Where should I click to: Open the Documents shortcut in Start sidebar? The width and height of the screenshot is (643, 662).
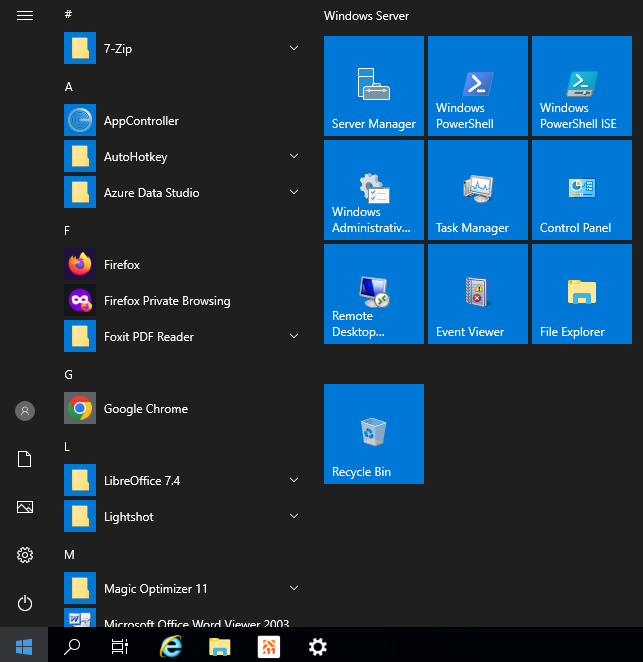click(25, 459)
